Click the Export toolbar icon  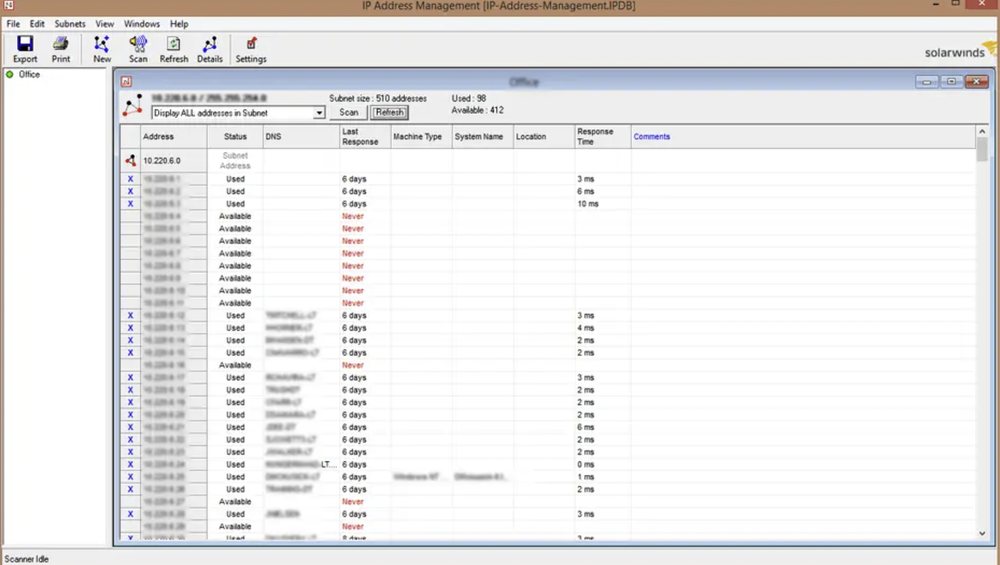[x=25, y=49]
